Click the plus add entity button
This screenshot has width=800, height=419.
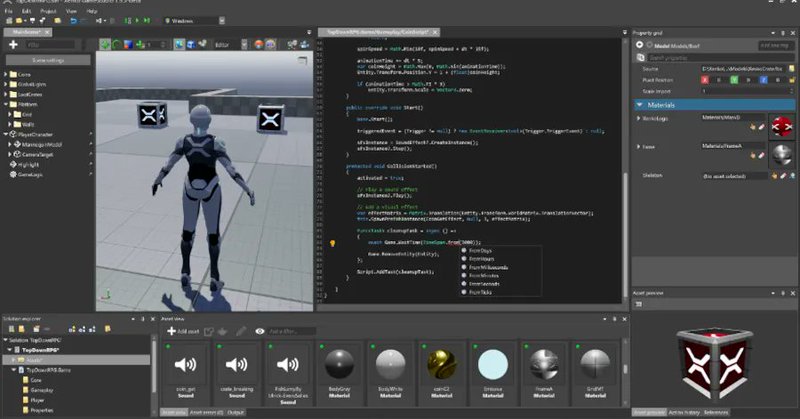click(x=13, y=44)
